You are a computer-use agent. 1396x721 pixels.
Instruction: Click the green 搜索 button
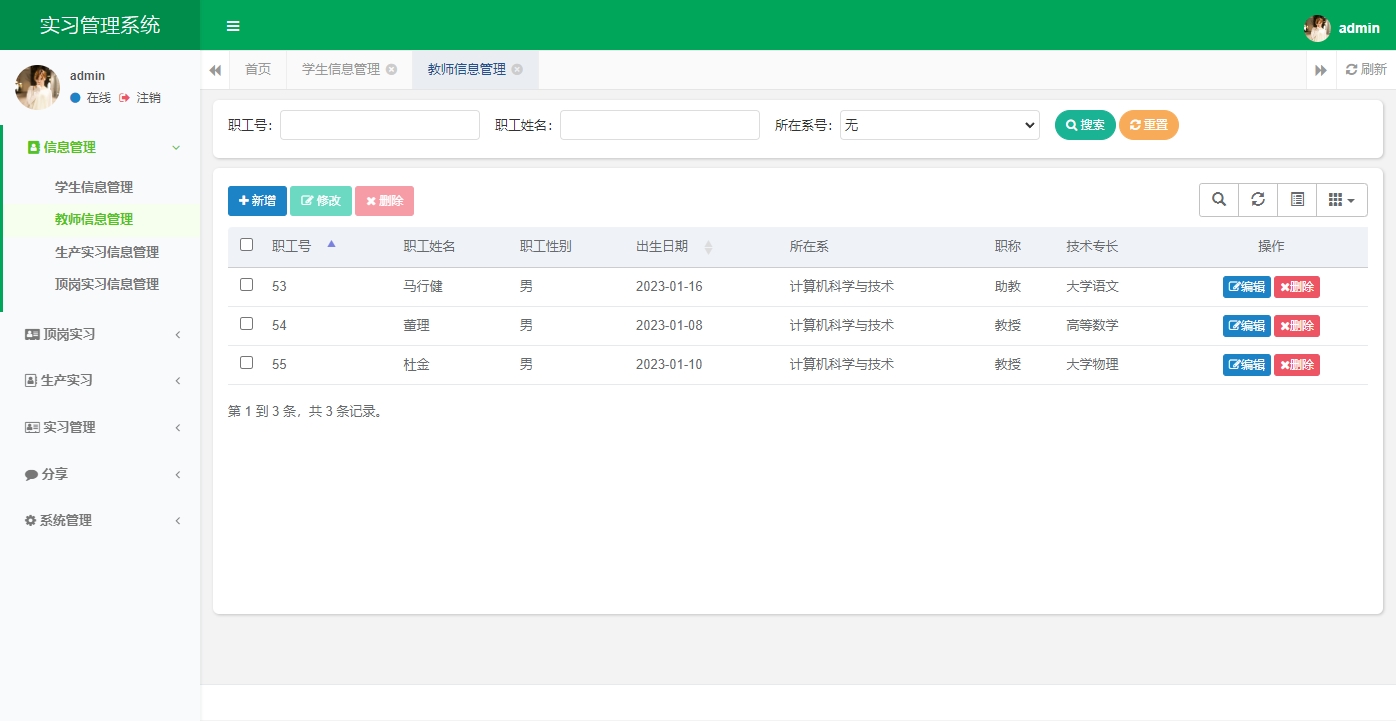pyautogui.click(x=1085, y=125)
